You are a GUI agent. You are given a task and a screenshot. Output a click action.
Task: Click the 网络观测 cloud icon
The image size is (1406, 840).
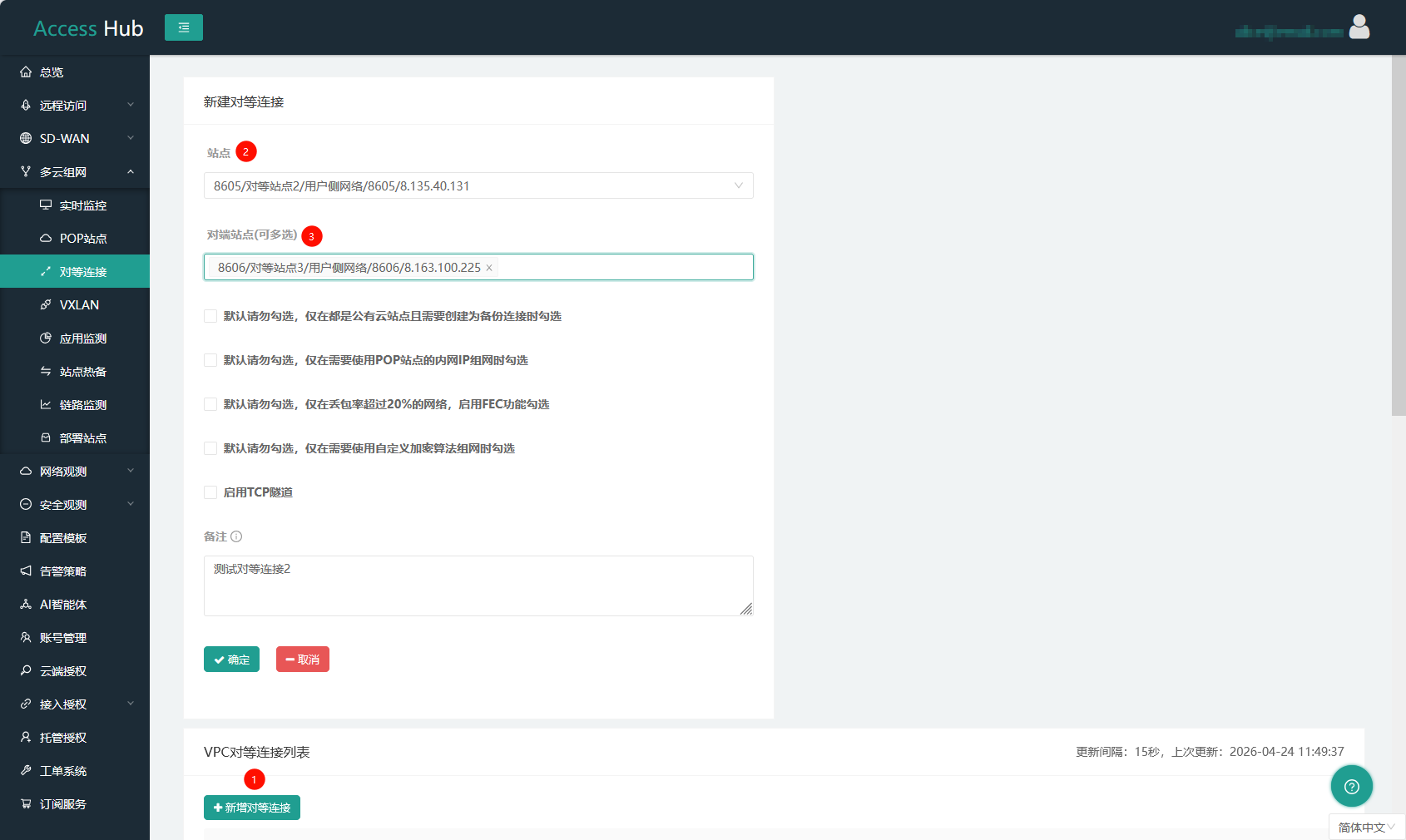point(26,472)
